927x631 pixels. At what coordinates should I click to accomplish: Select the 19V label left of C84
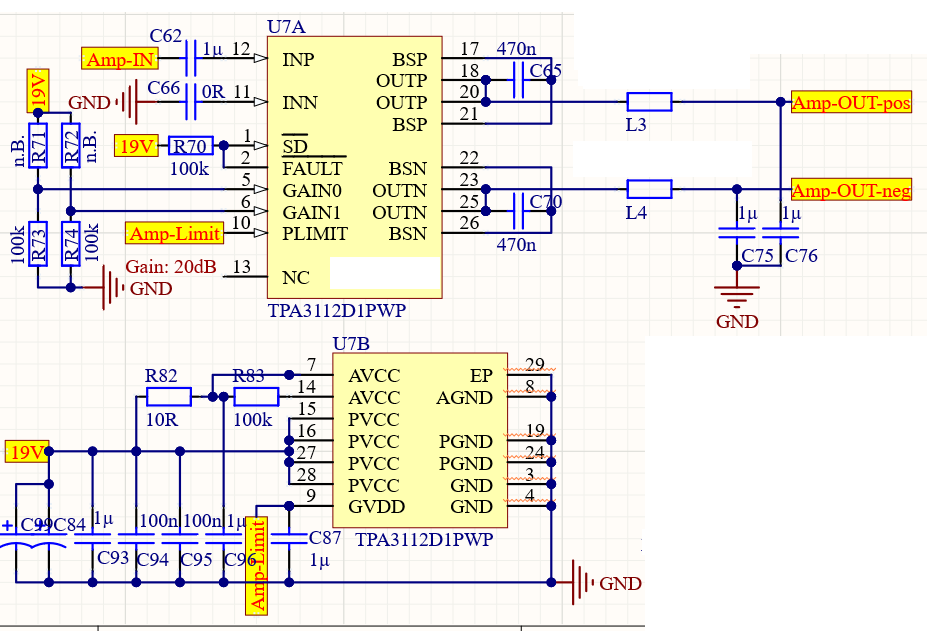(27, 451)
